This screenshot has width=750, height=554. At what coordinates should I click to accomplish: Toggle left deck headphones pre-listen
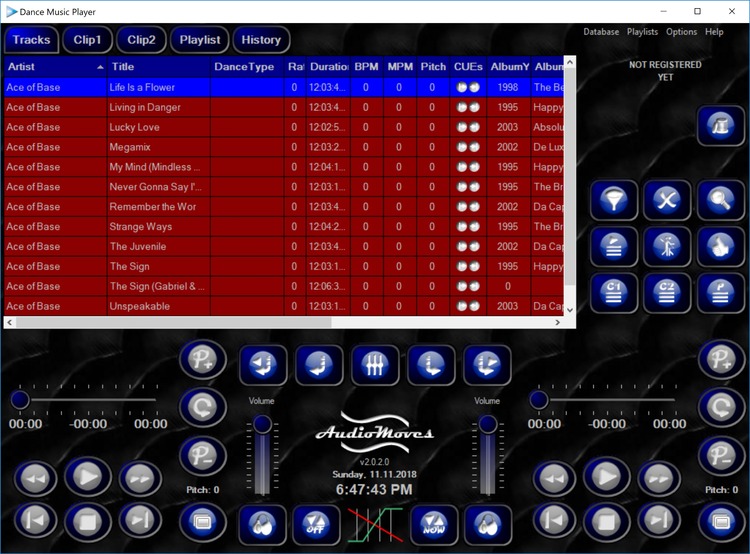(x=263, y=525)
